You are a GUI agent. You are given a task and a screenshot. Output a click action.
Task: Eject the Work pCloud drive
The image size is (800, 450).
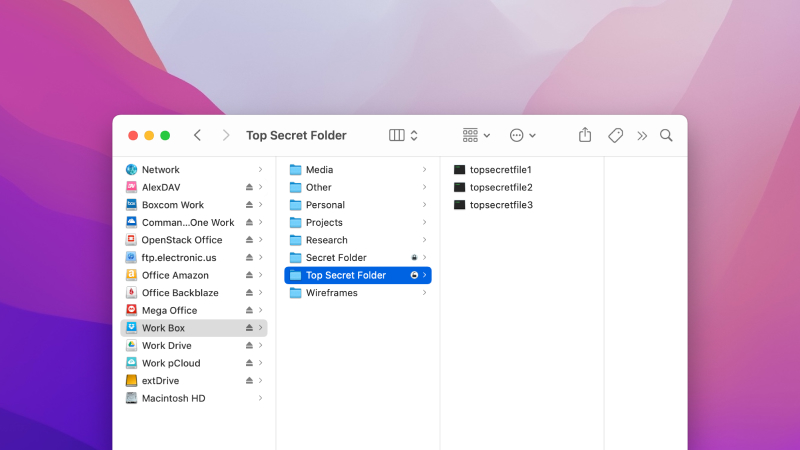point(249,363)
